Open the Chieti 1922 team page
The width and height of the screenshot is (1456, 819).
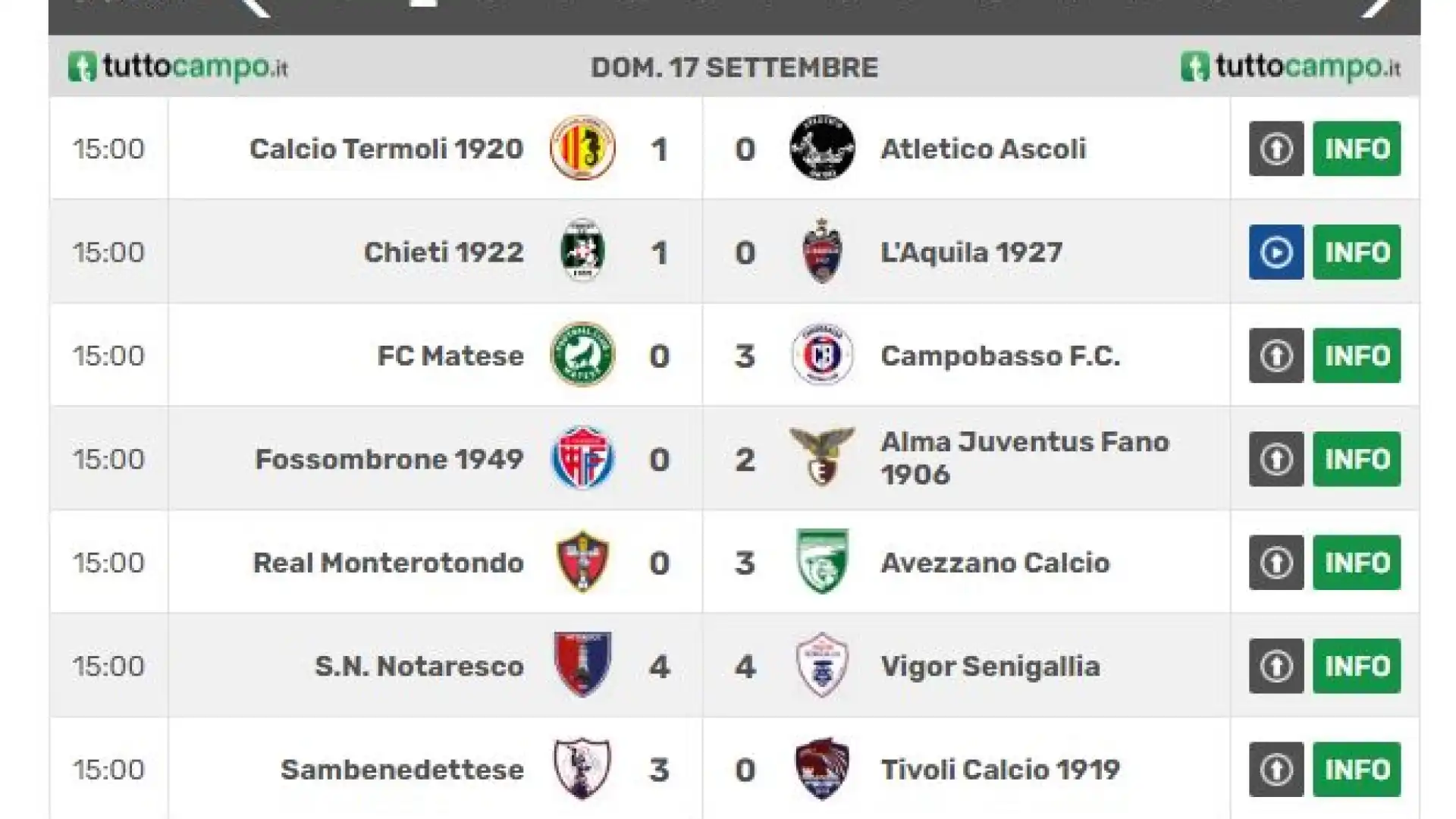pos(444,253)
